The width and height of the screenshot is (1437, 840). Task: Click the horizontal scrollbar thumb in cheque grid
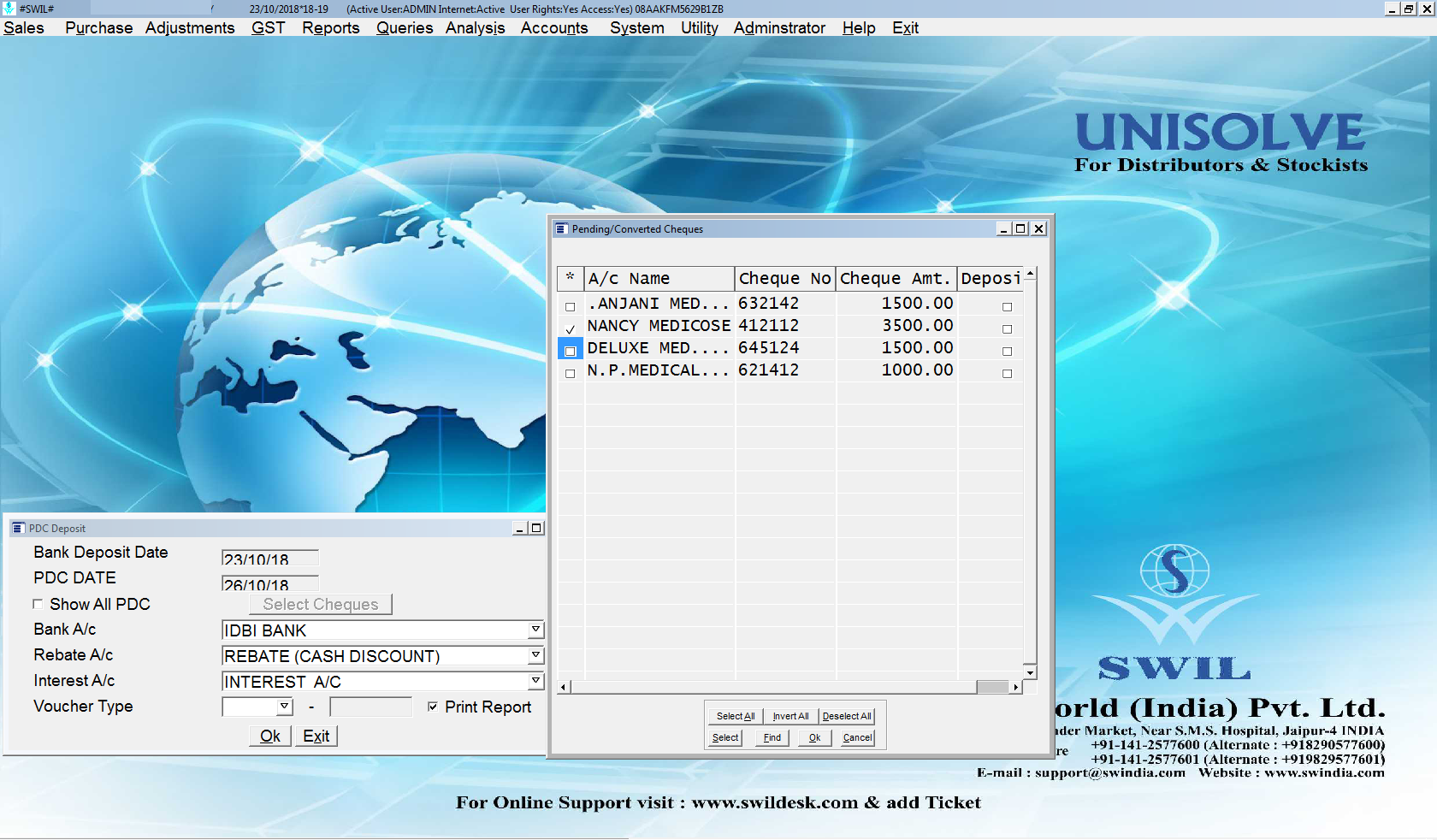992,687
